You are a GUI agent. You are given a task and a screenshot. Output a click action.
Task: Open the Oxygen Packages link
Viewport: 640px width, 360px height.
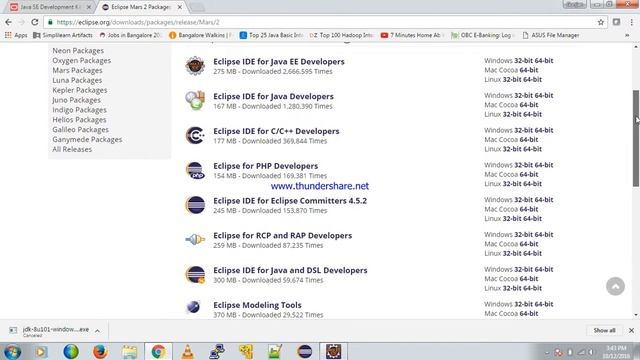coord(82,60)
